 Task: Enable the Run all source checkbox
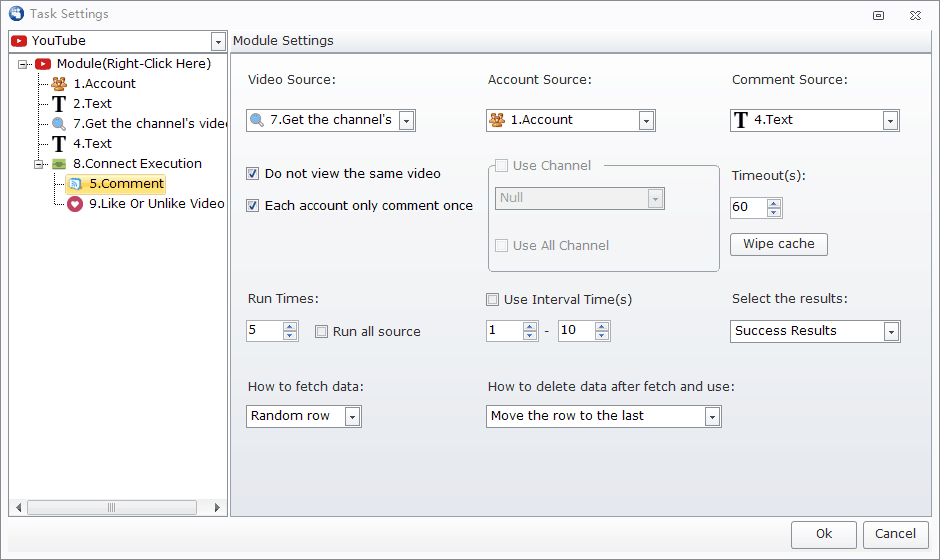point(321,332)
